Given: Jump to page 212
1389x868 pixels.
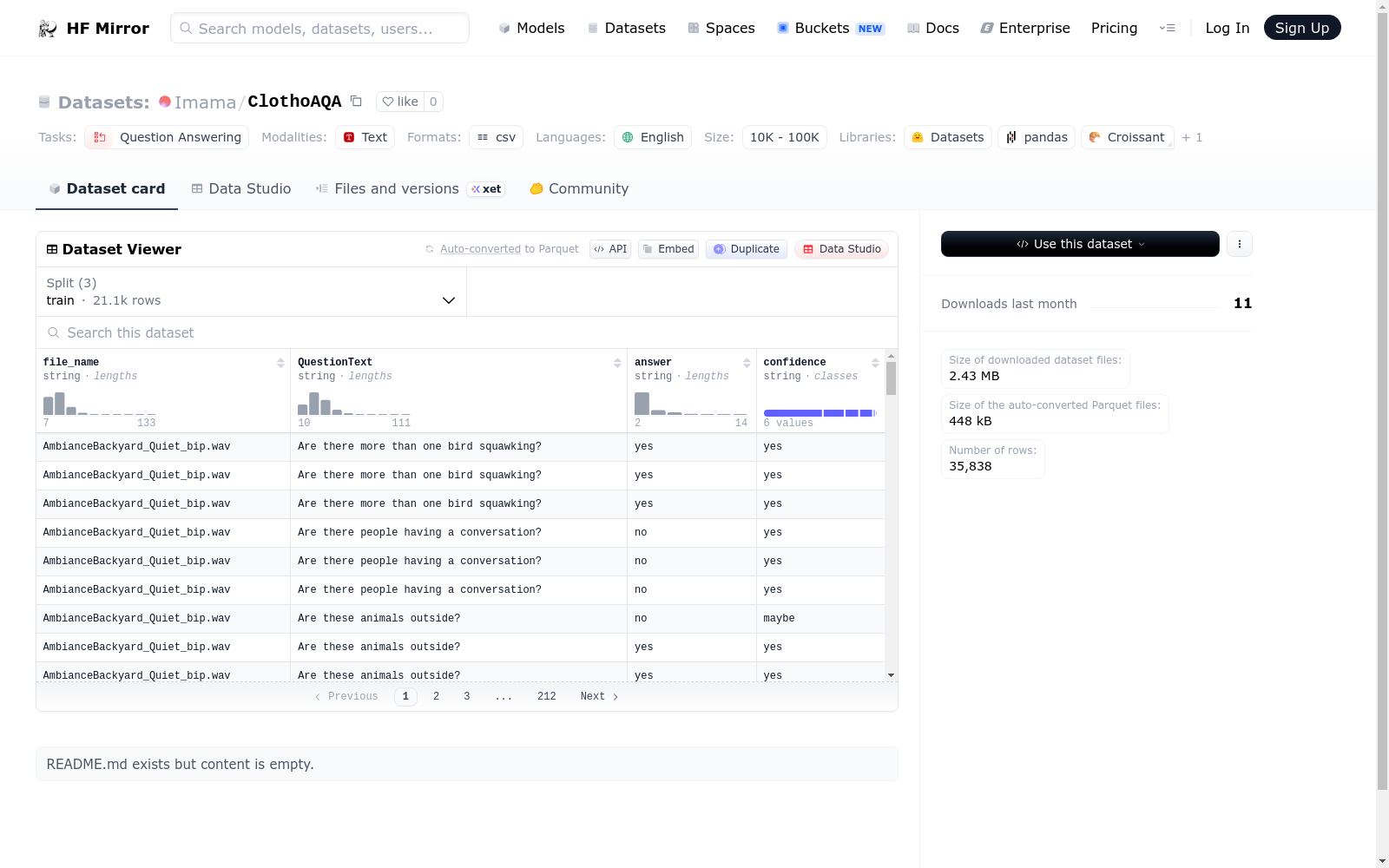Looking at the screenshot, I should click(546, 696).
